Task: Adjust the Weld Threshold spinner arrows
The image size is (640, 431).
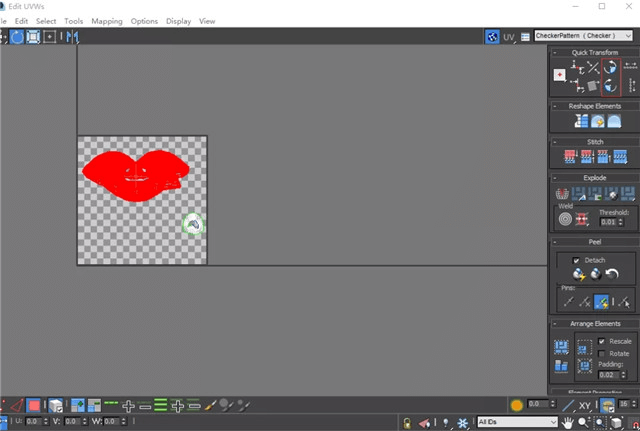Action: tap(620, 222)
